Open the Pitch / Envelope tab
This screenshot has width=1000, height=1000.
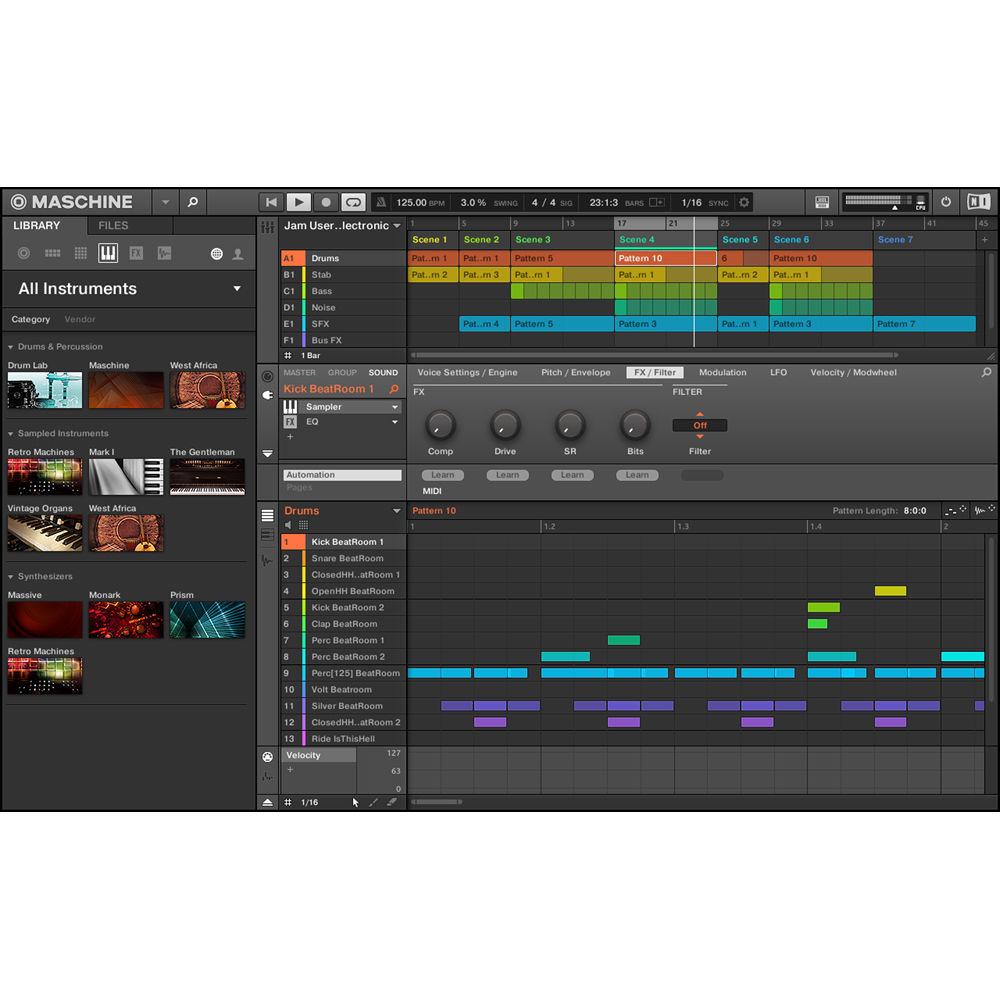[575, 372]
